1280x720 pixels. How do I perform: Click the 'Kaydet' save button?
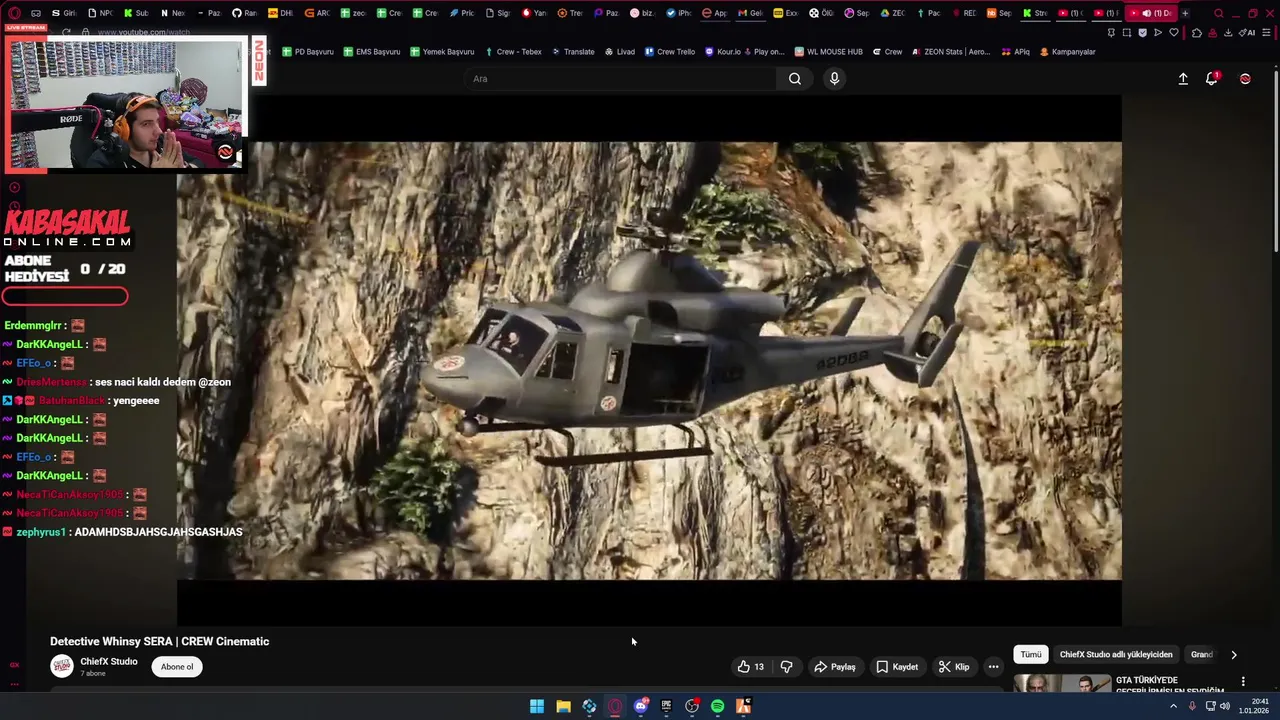(897, 667)
